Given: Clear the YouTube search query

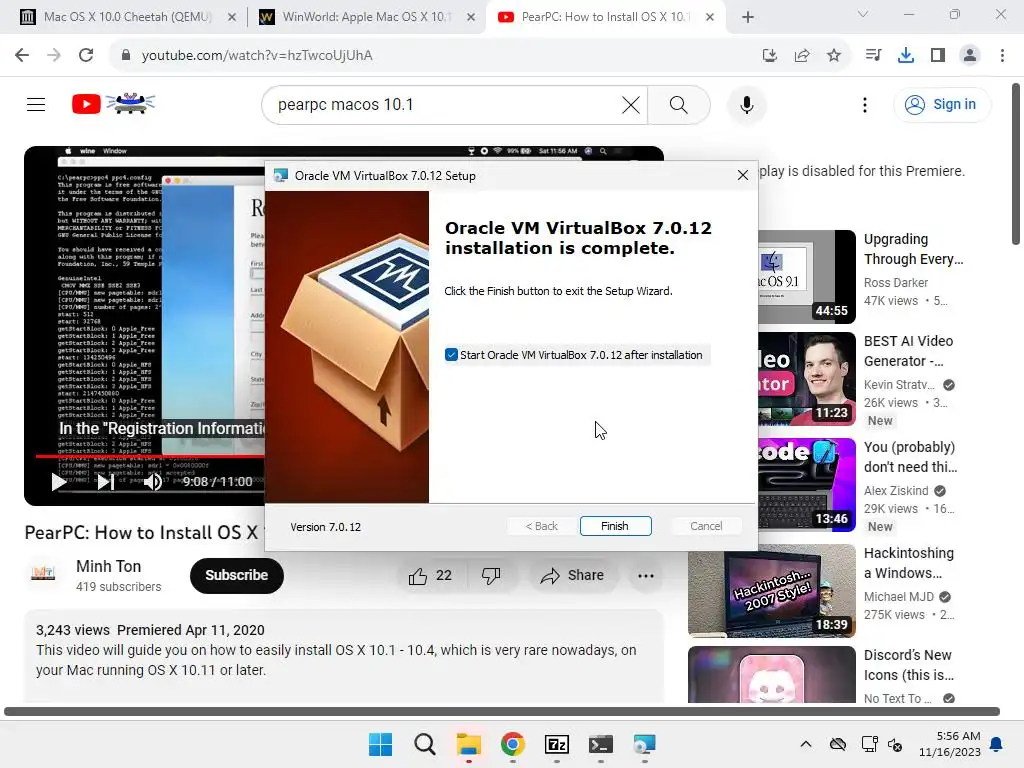Looking at the screenshot, I should coord(631,104).
